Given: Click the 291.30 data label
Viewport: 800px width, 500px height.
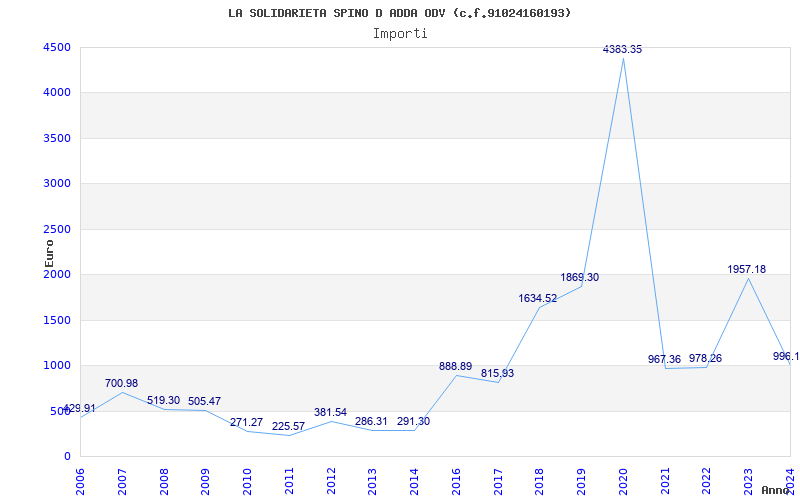Looking at the screenshot, I should coord(413,421).
